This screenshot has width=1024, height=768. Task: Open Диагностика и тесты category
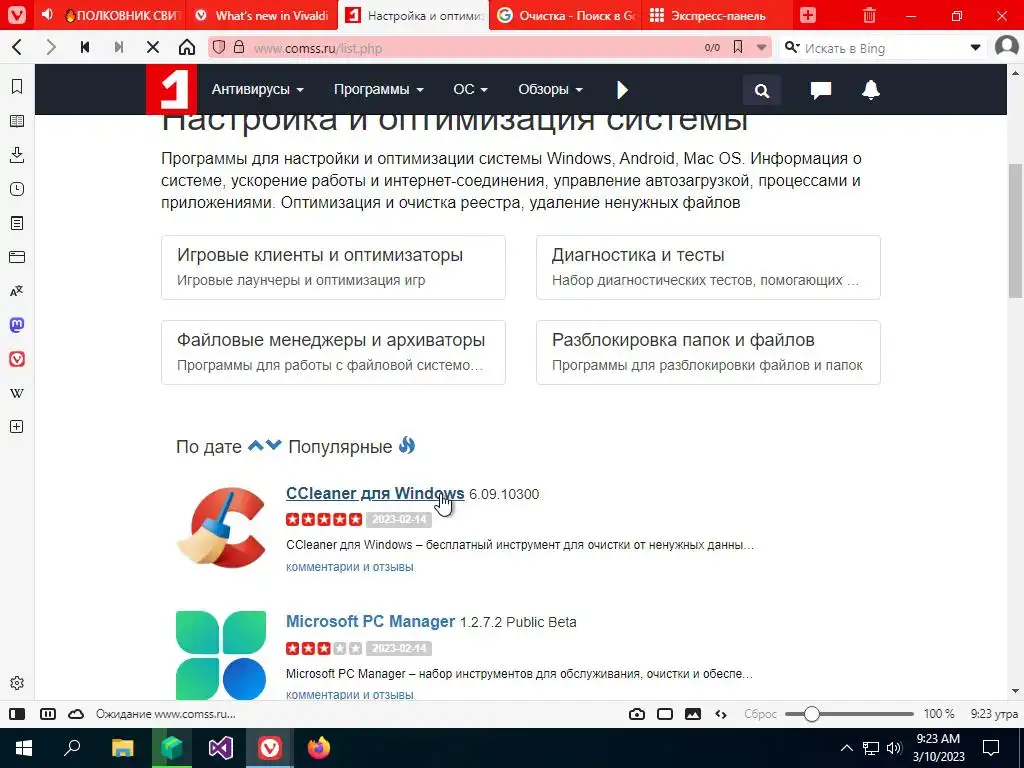coord(708,268)
